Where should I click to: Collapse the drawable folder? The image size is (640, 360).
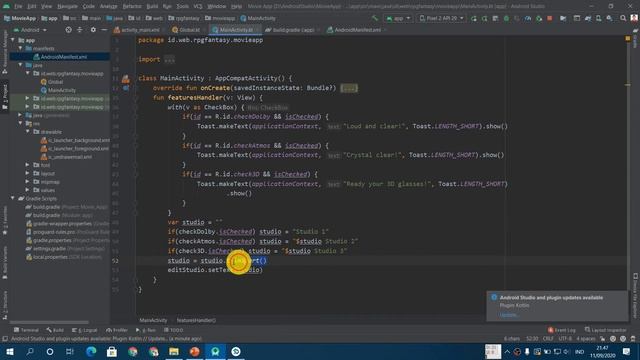(28, 131)
